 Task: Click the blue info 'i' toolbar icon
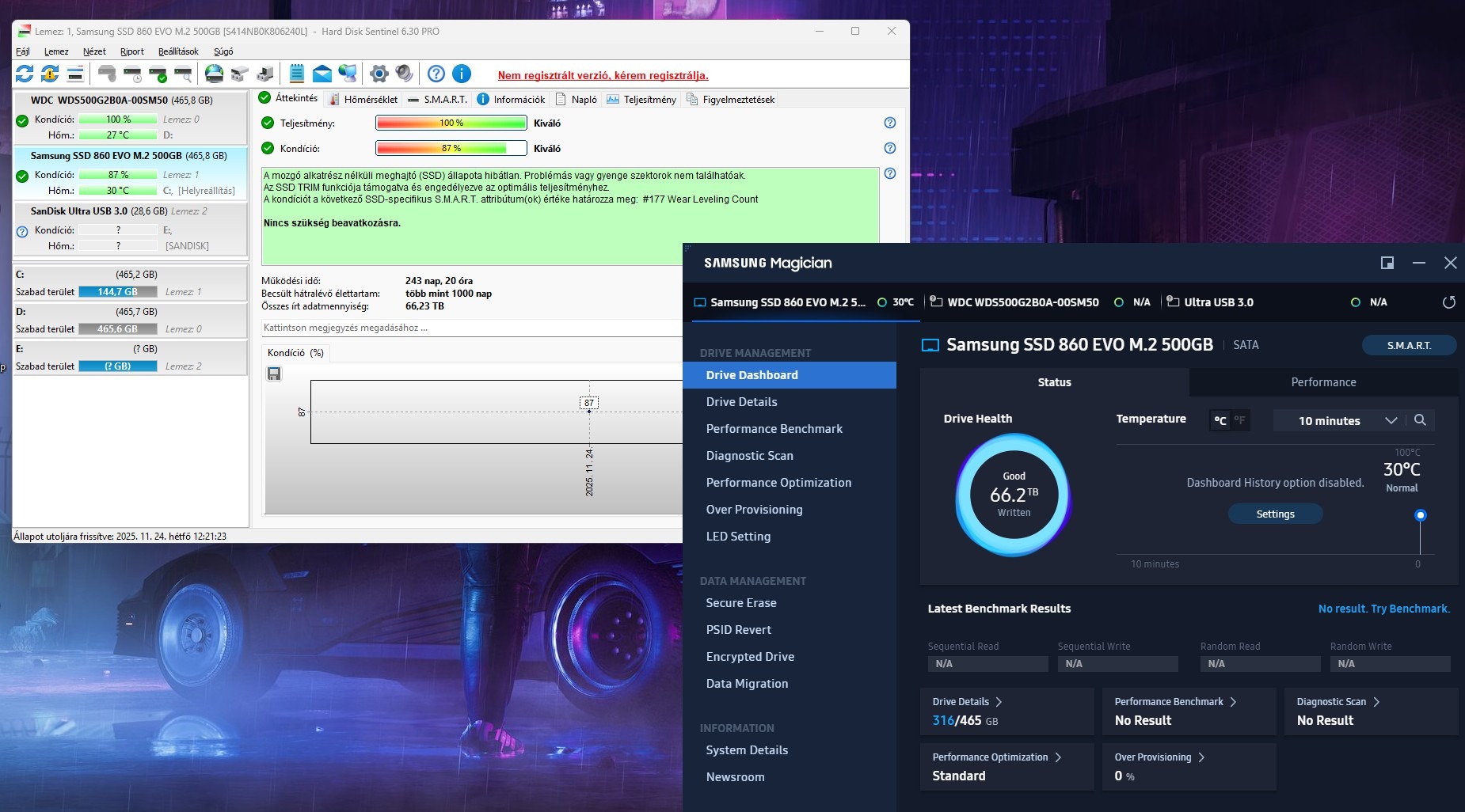click(462, 74)
